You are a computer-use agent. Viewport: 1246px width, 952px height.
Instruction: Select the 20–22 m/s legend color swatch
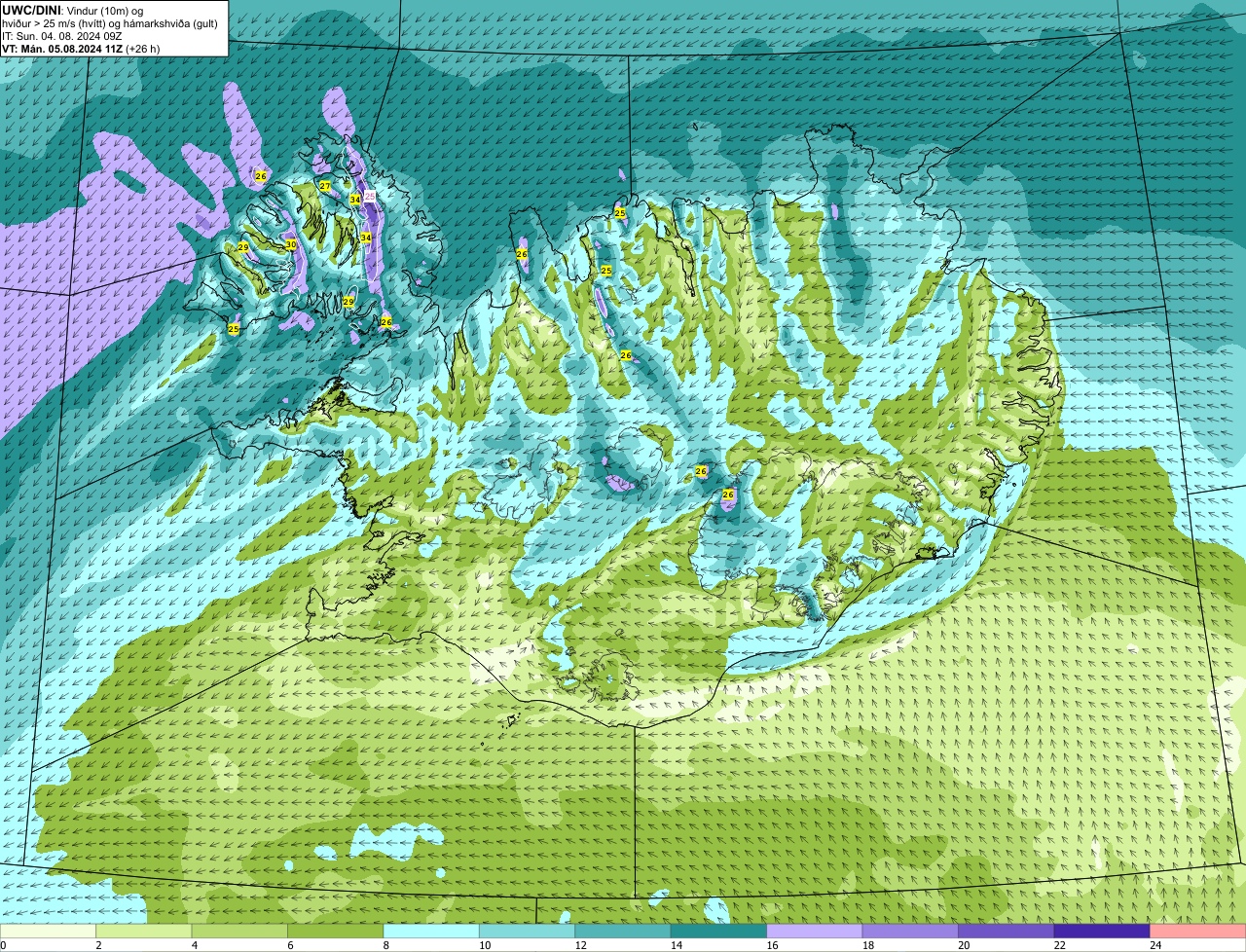click(1007, 932)
